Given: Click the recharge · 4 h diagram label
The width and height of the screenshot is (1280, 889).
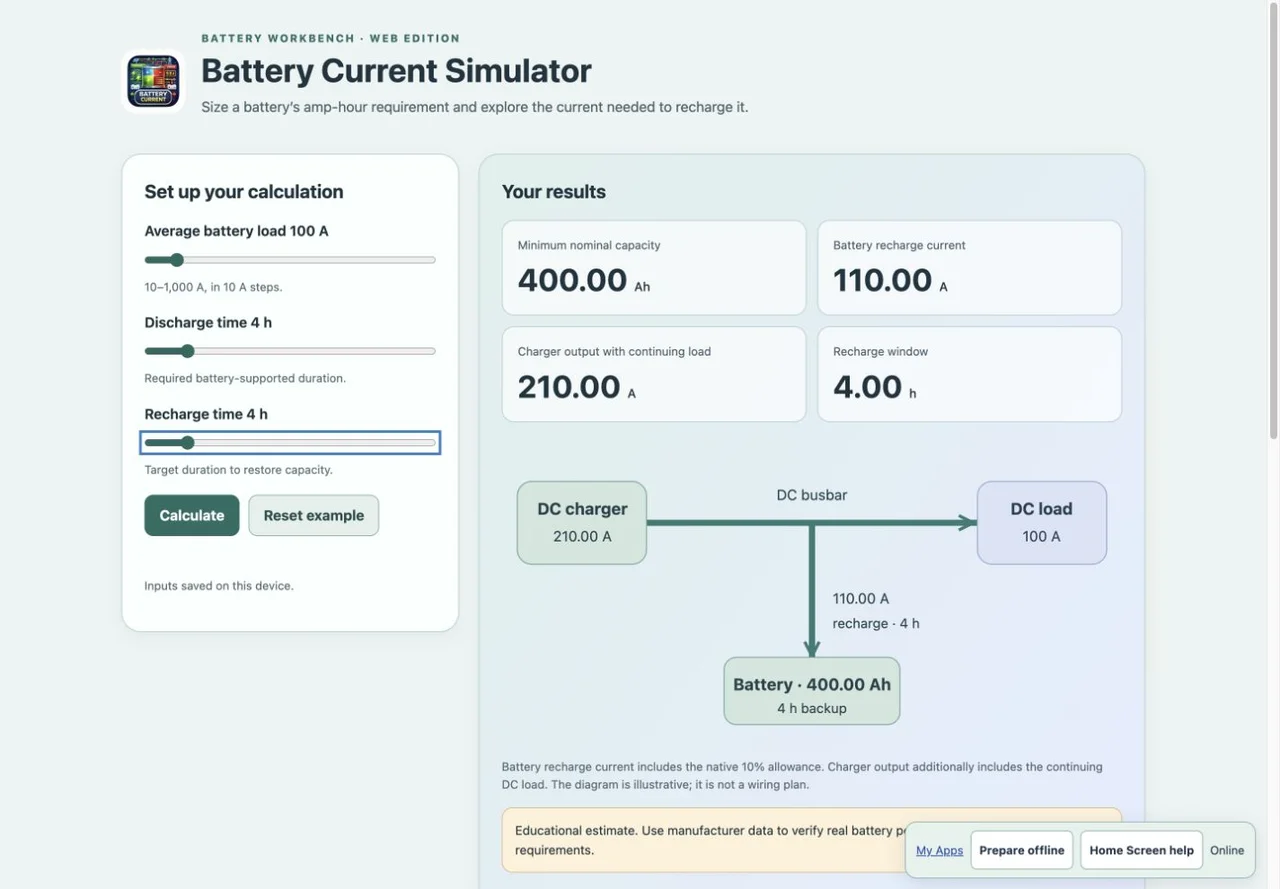Looking at the screenshot, I should [876, 623].
